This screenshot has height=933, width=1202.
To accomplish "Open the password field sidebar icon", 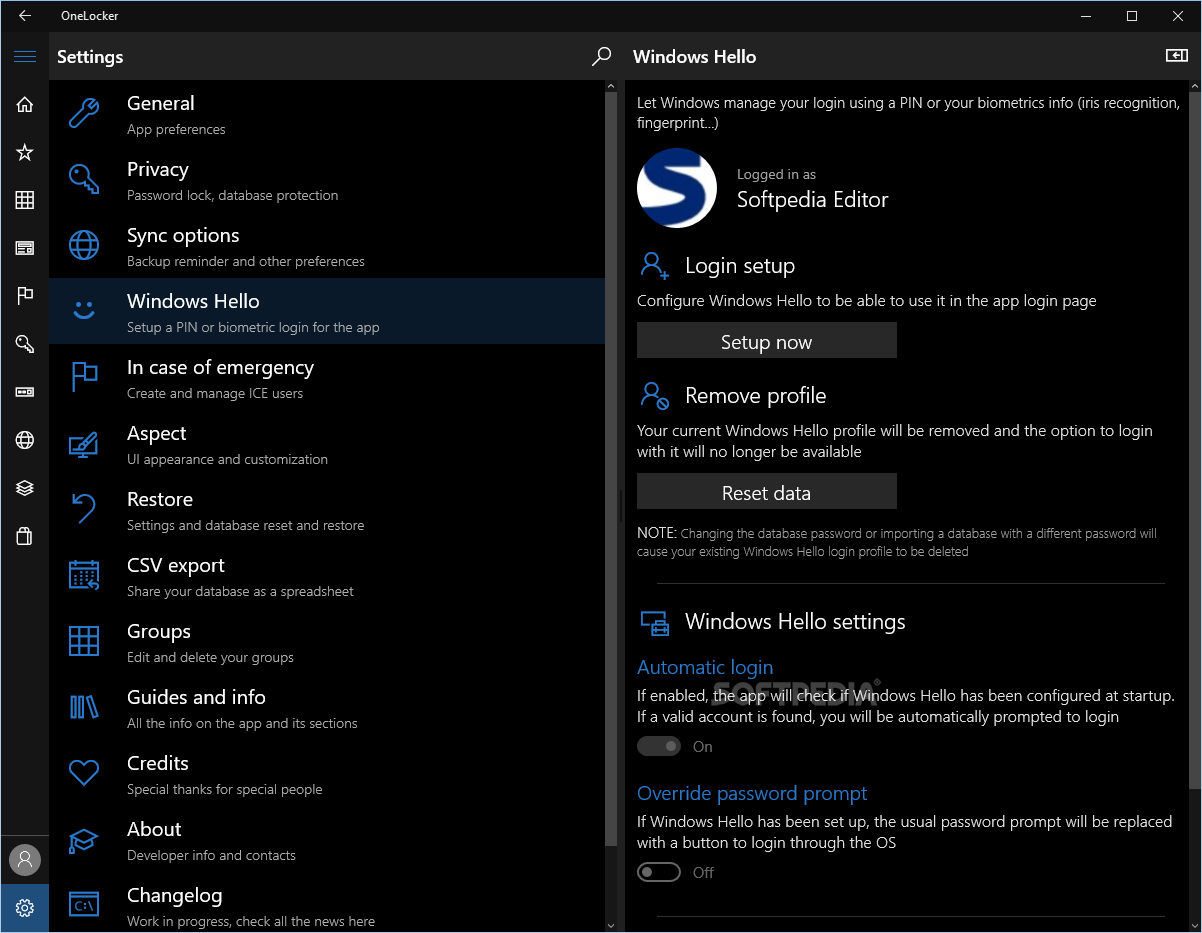I will coord(25,392).
